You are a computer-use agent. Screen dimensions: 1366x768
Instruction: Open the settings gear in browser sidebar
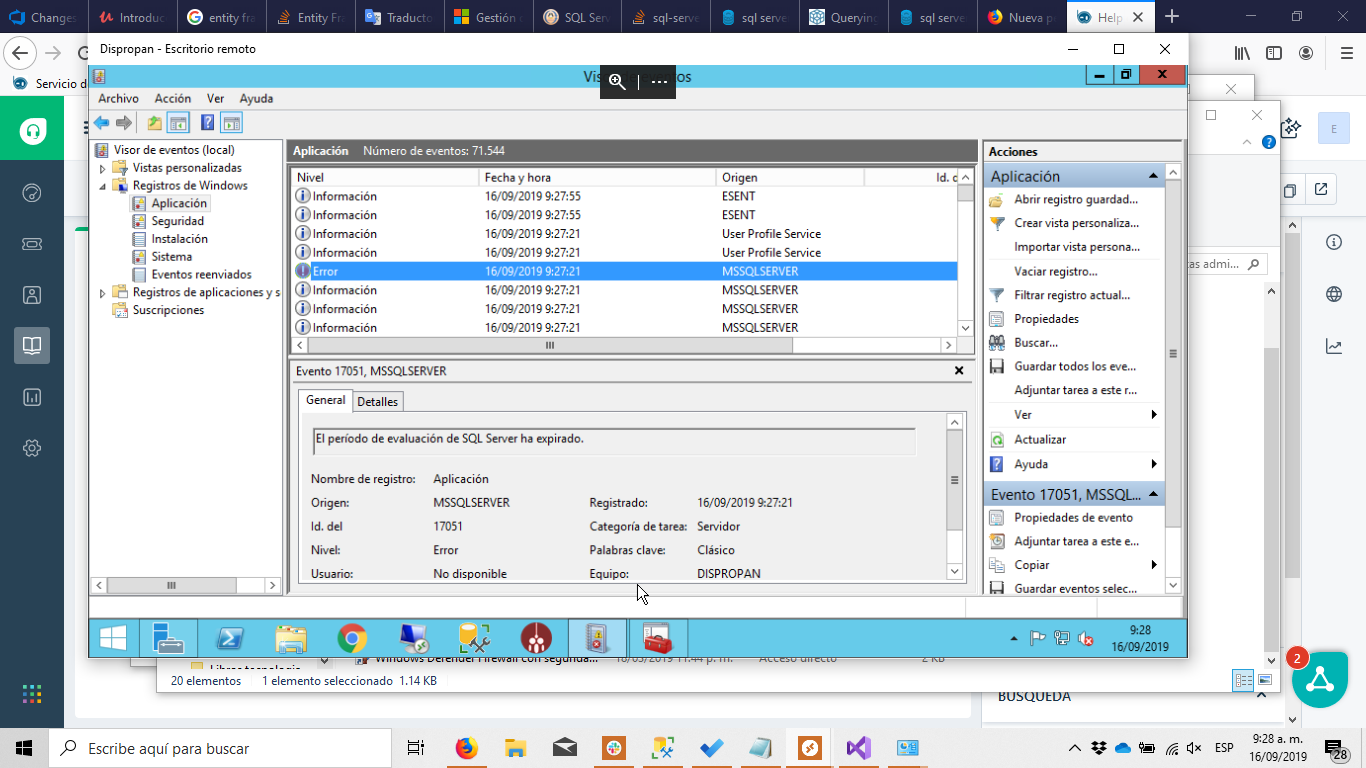[32, 448]
